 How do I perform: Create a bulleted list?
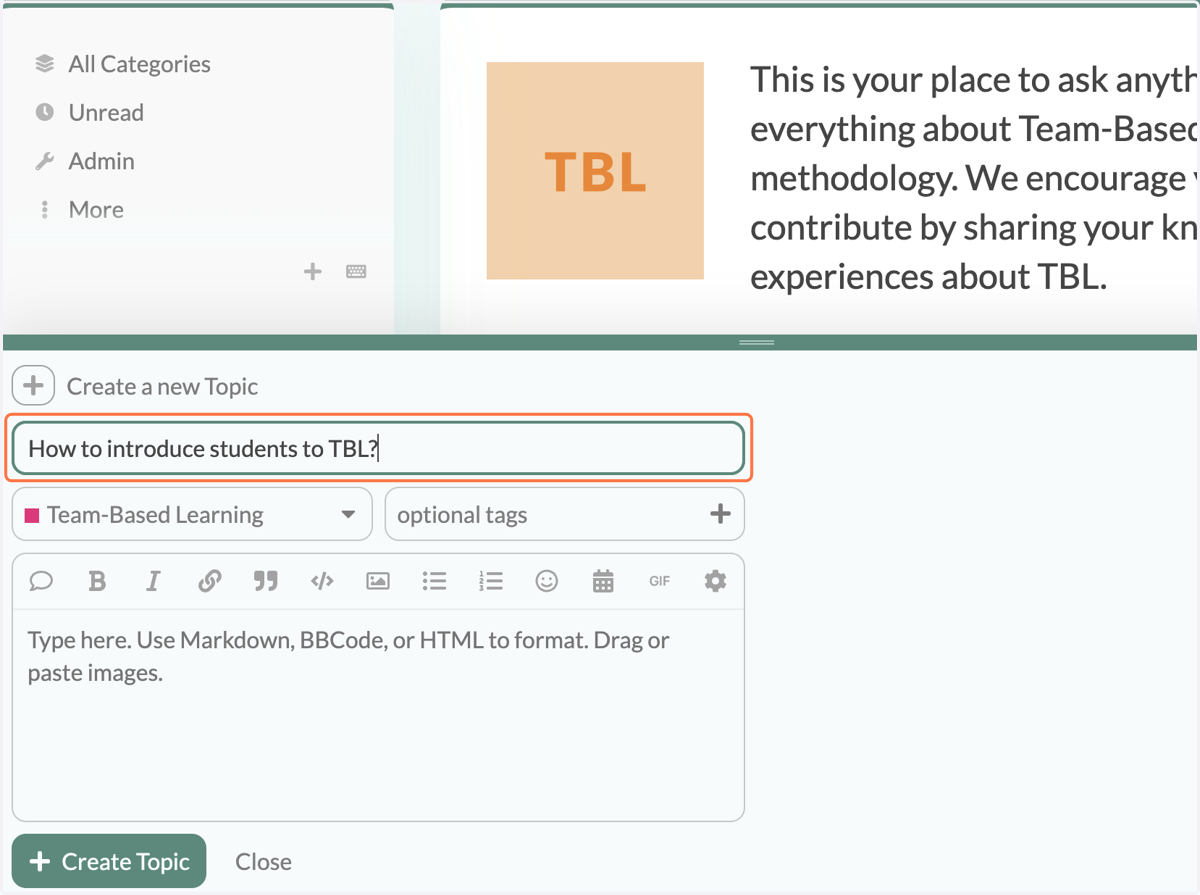[x=434, y=581]
